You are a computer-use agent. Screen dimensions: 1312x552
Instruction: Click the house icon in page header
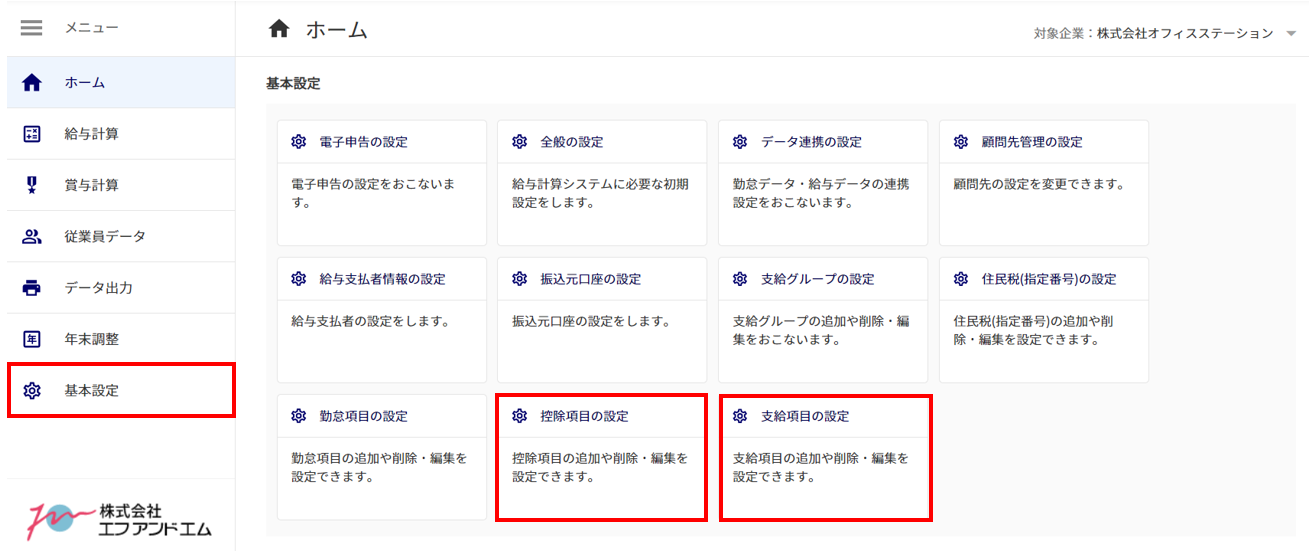pos(279,30)
